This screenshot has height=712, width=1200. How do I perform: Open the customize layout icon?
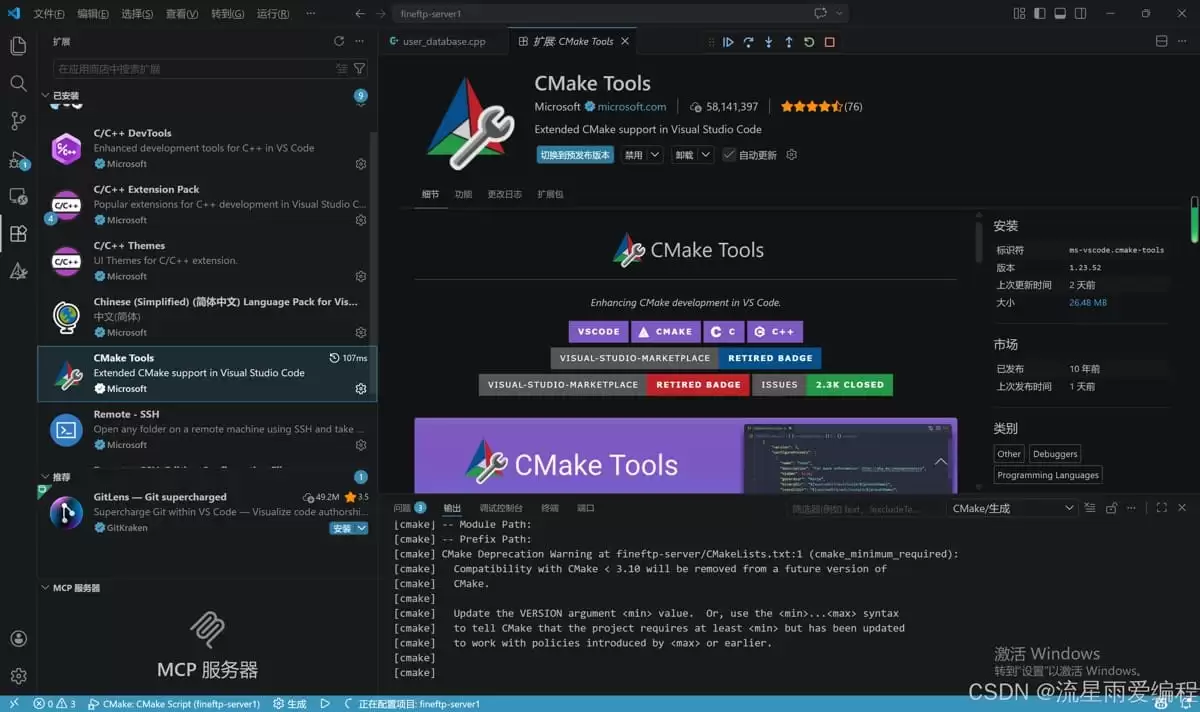click(x=1019, y=14)
